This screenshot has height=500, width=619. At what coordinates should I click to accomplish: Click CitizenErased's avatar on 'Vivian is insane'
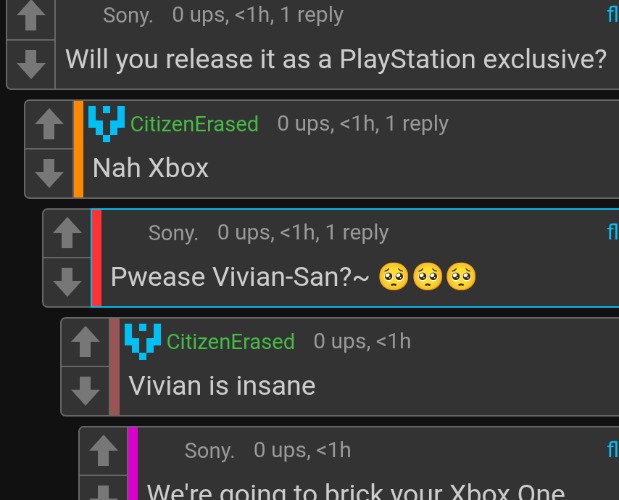pos(143,341)
